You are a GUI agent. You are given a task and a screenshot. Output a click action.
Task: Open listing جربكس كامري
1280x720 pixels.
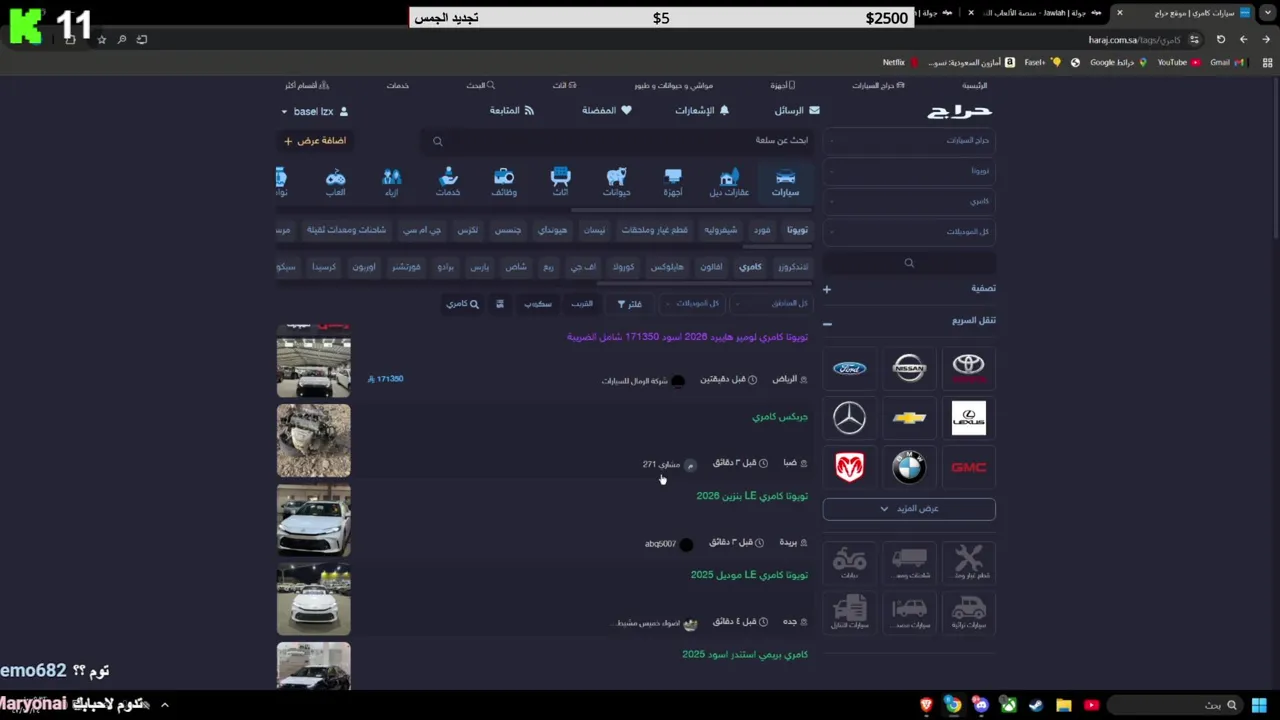pyautogui.click(x=780, y=416)
